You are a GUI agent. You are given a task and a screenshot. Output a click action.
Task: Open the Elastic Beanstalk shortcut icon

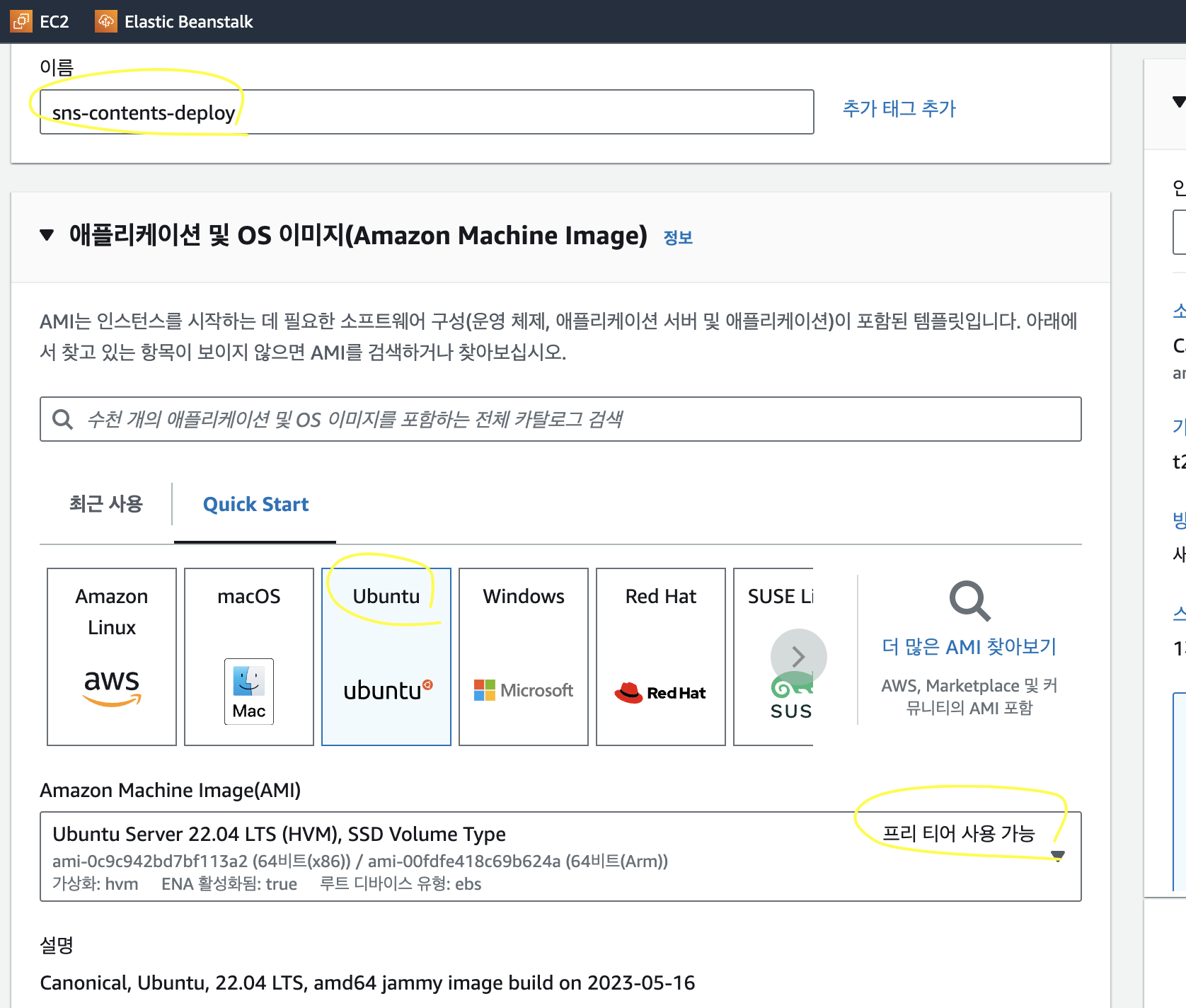click(106, 21)
